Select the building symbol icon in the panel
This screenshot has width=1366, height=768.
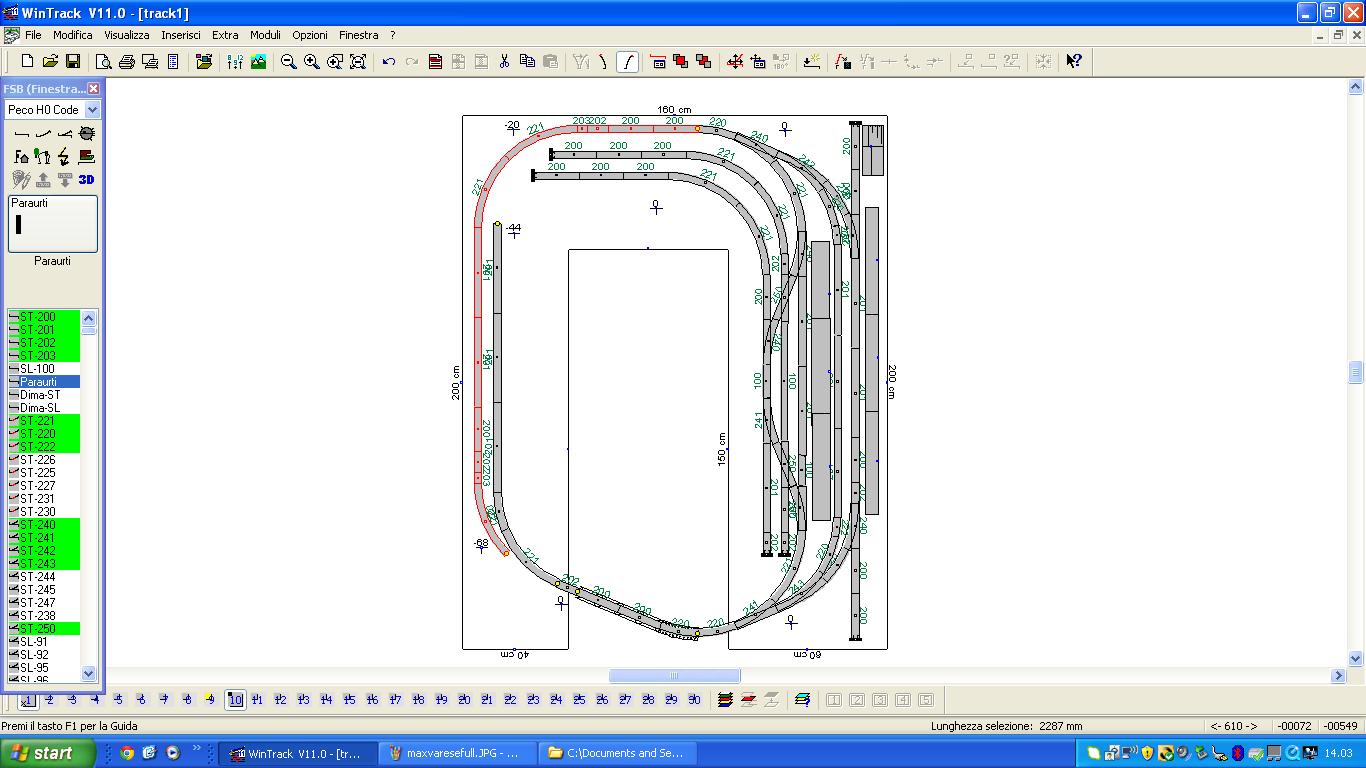coord(21,156)
